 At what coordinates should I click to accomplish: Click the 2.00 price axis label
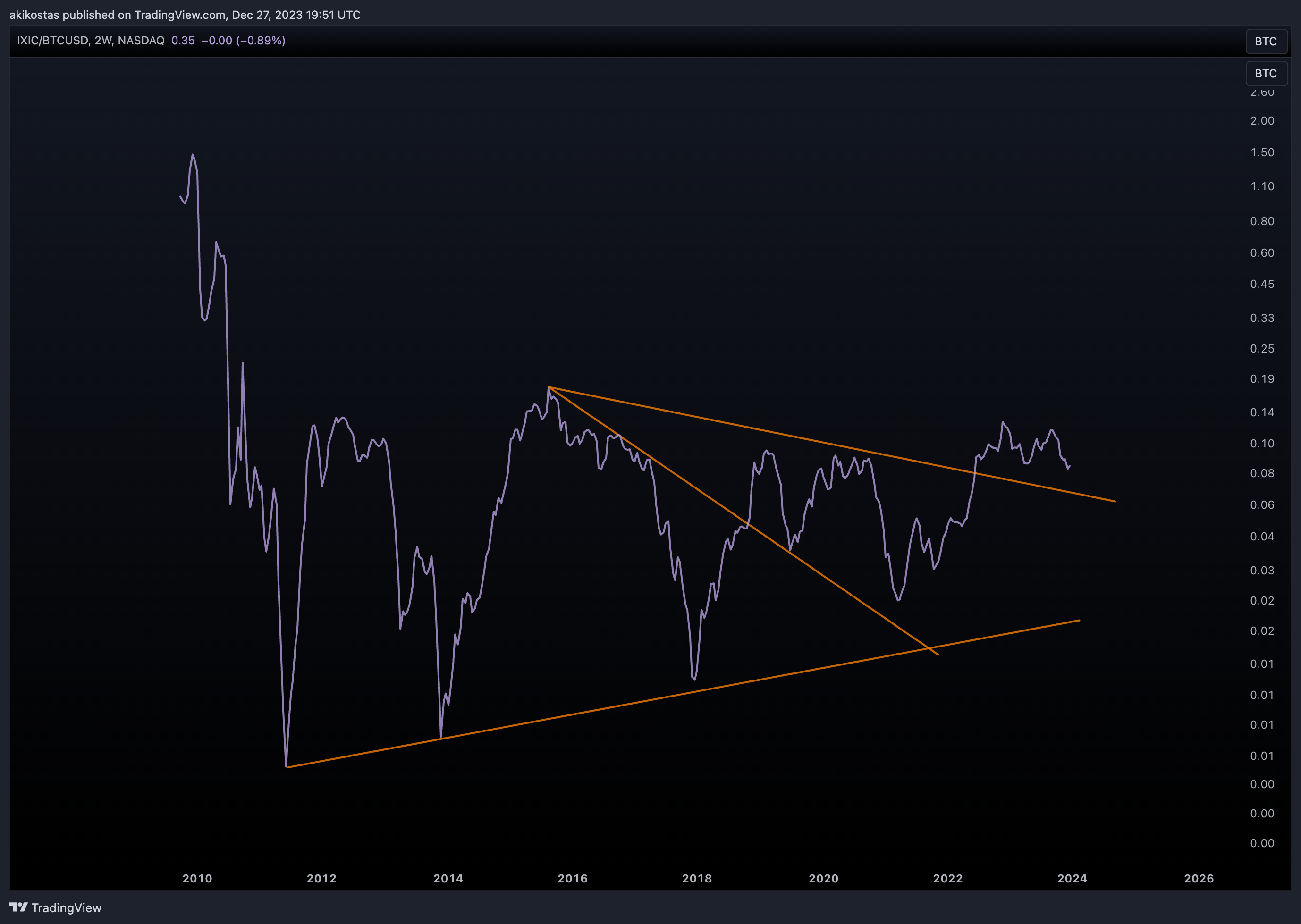1262,121
